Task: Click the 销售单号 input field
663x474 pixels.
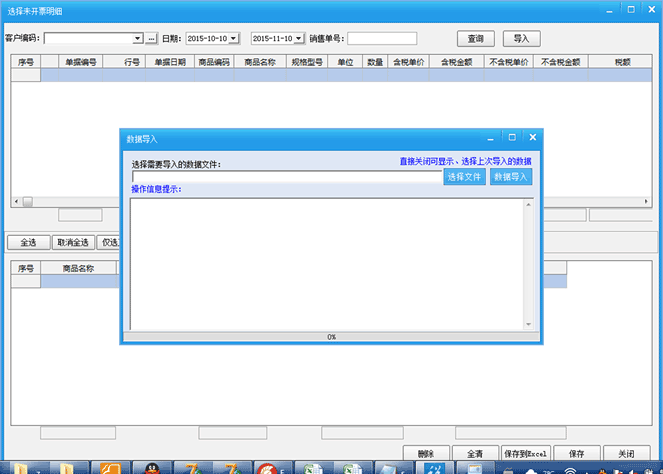Action: pos(381,39)
